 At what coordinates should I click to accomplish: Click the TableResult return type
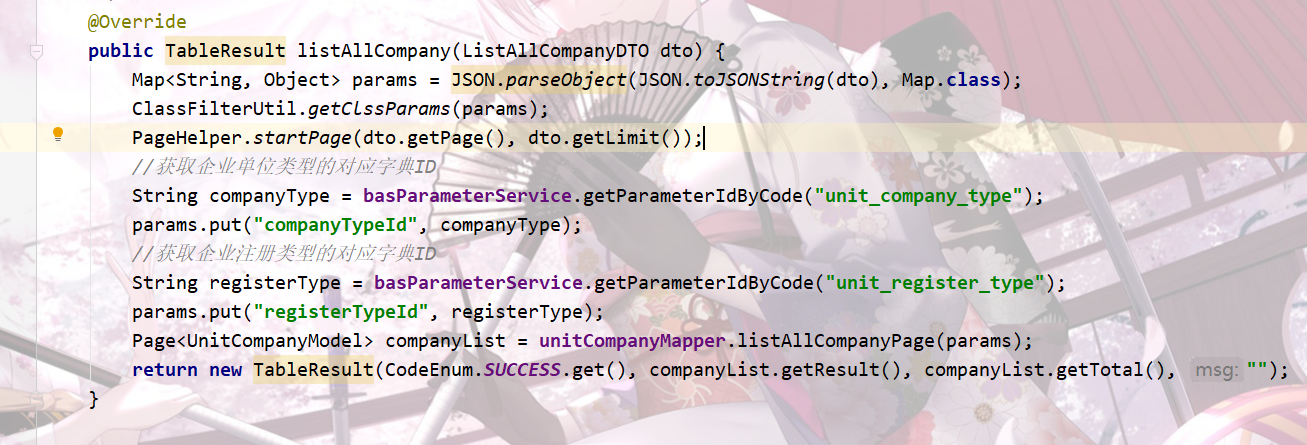(x=225, y=50)
